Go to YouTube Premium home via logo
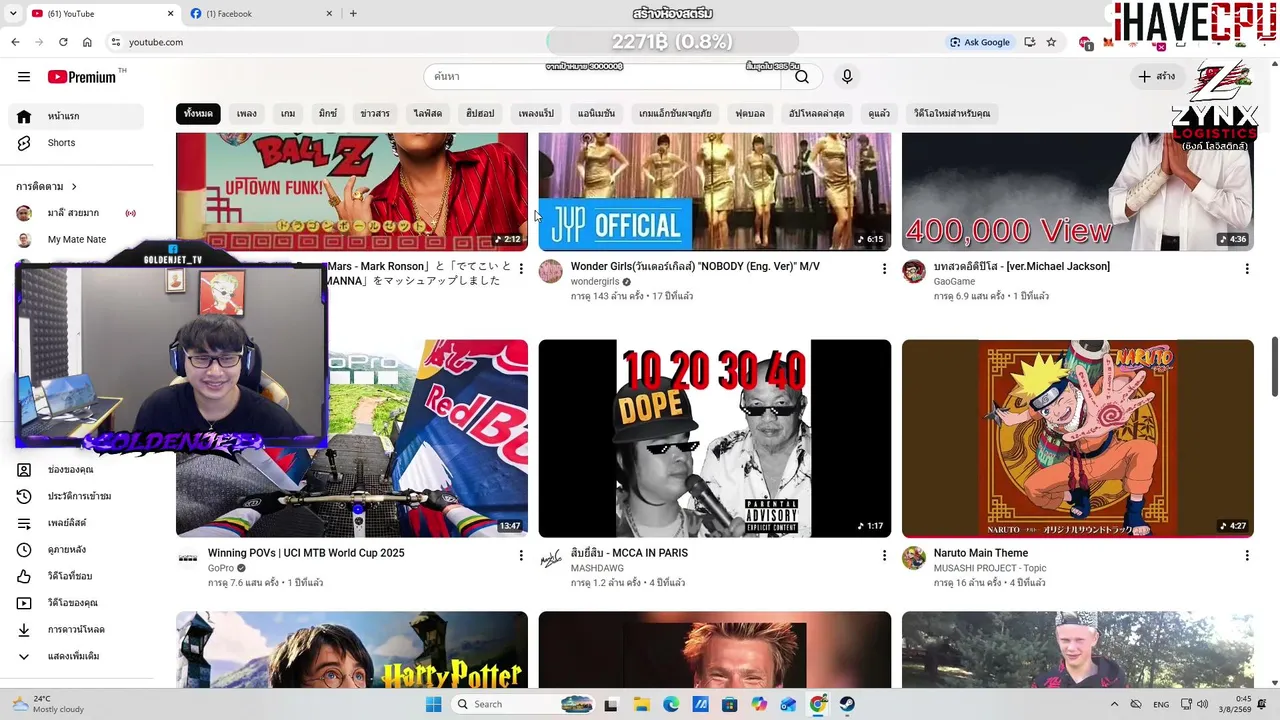1280x720 pixels. (x=82, y=77)
